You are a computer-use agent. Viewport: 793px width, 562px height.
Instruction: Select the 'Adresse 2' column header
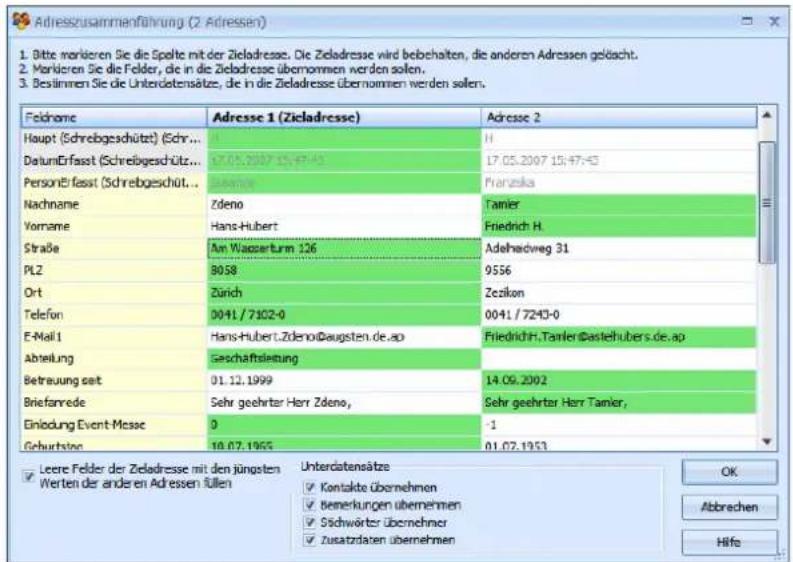tap(619, 117)
